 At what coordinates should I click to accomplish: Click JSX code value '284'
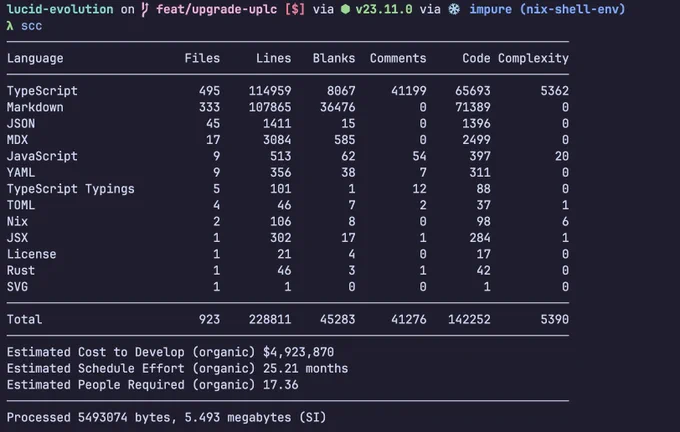[480, 238]
